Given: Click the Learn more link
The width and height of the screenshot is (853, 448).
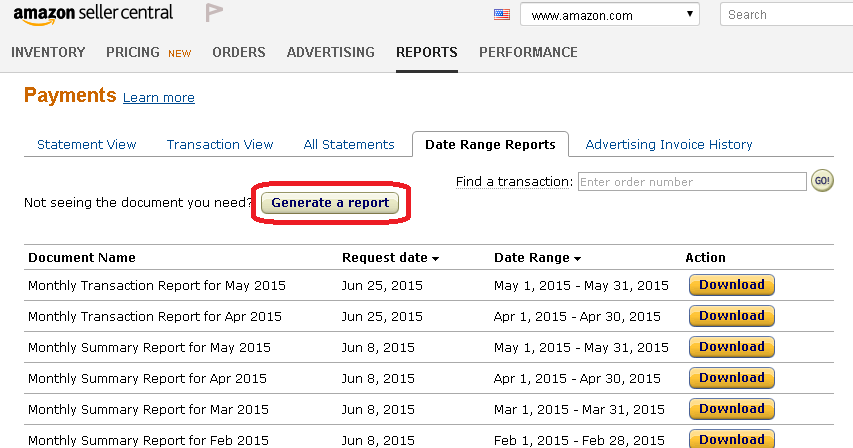Looking at the screenshot, I should pyautogui.click(x=159, y=98).
